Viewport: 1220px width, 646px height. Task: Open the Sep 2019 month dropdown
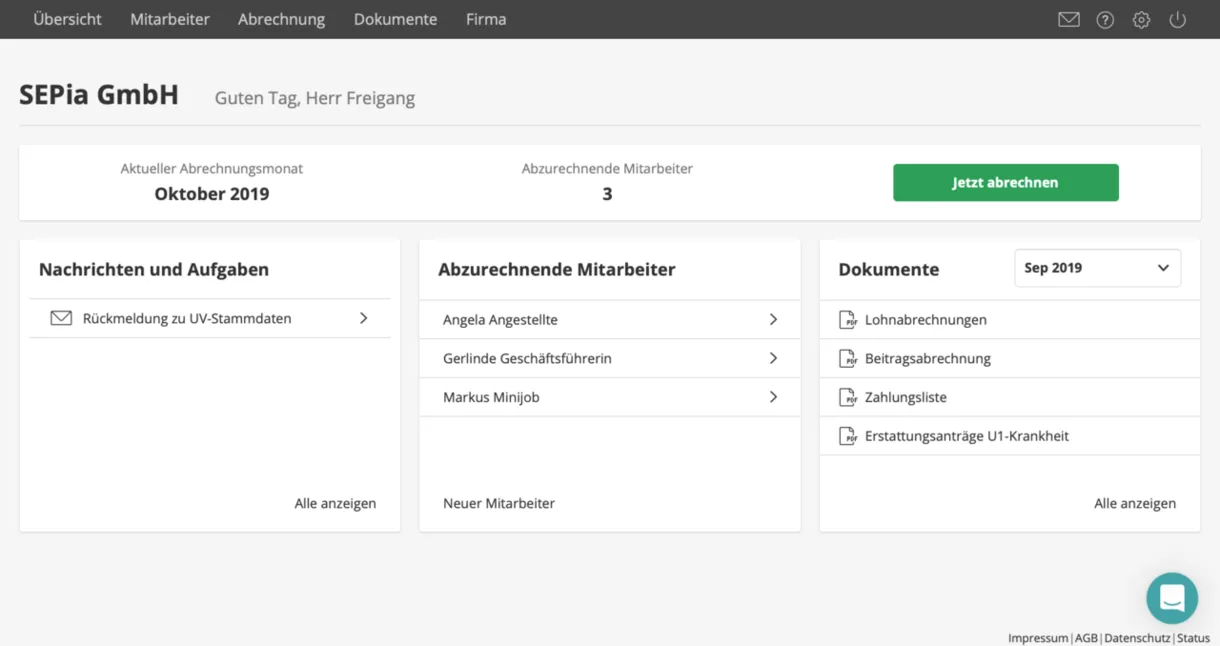pyautogui.click(x=1097, y=268)
